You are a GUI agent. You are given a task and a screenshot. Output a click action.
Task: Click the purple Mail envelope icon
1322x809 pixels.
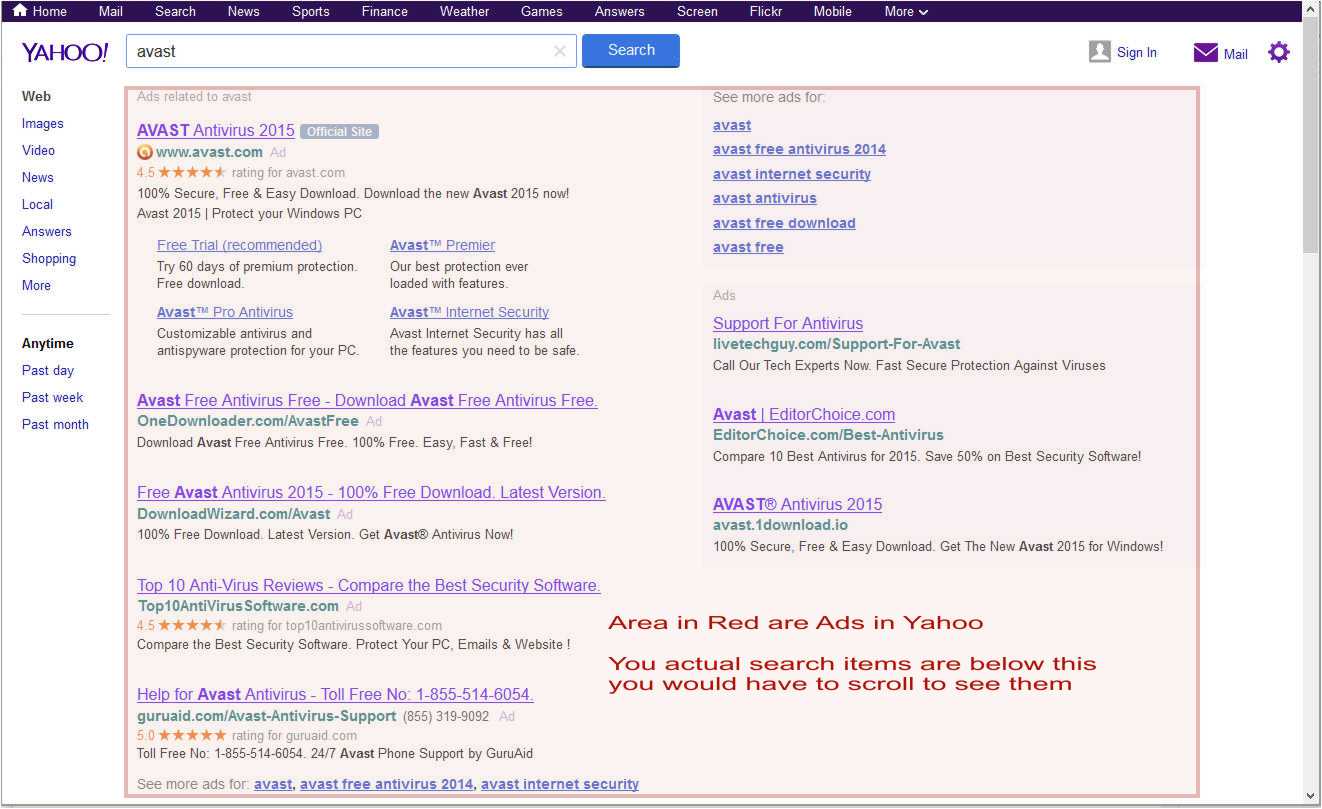[x=1206, y=53]
